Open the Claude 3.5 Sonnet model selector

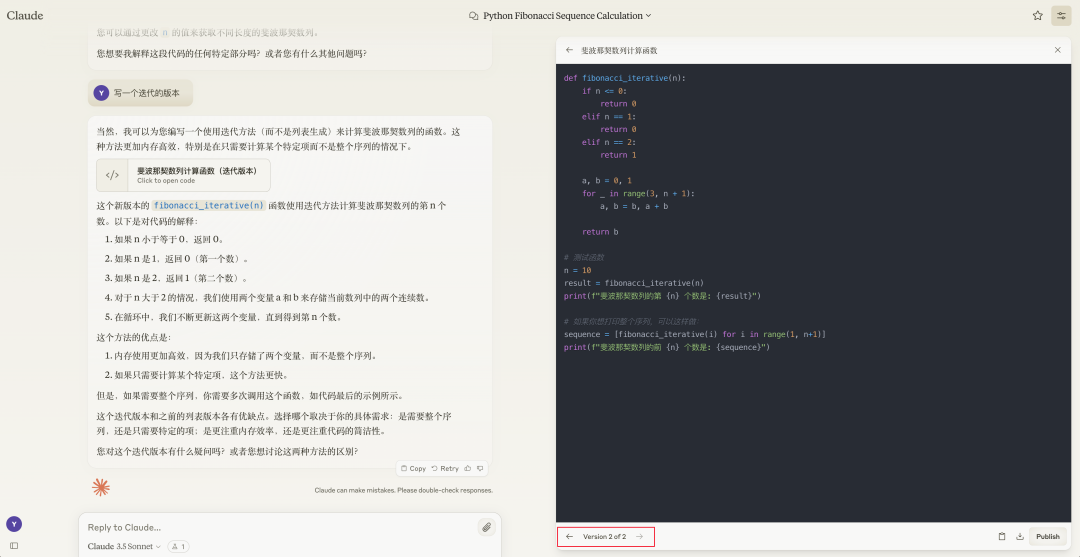(124, 547)
